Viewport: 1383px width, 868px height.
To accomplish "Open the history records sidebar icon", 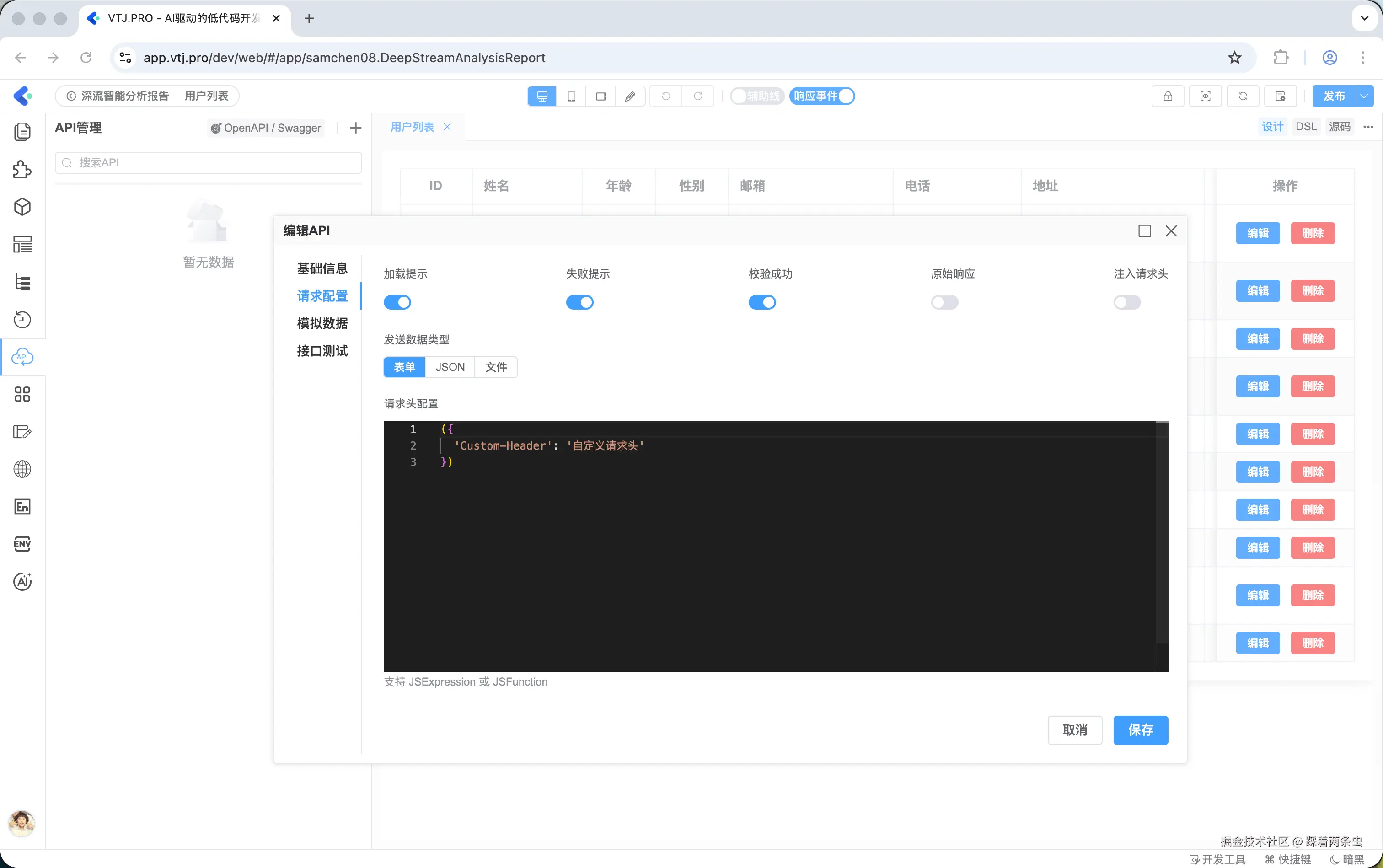I will (22, 319).
